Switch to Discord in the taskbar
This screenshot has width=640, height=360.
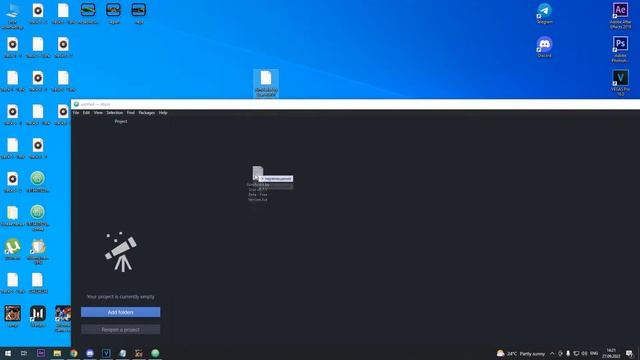(x=90, y=353)
